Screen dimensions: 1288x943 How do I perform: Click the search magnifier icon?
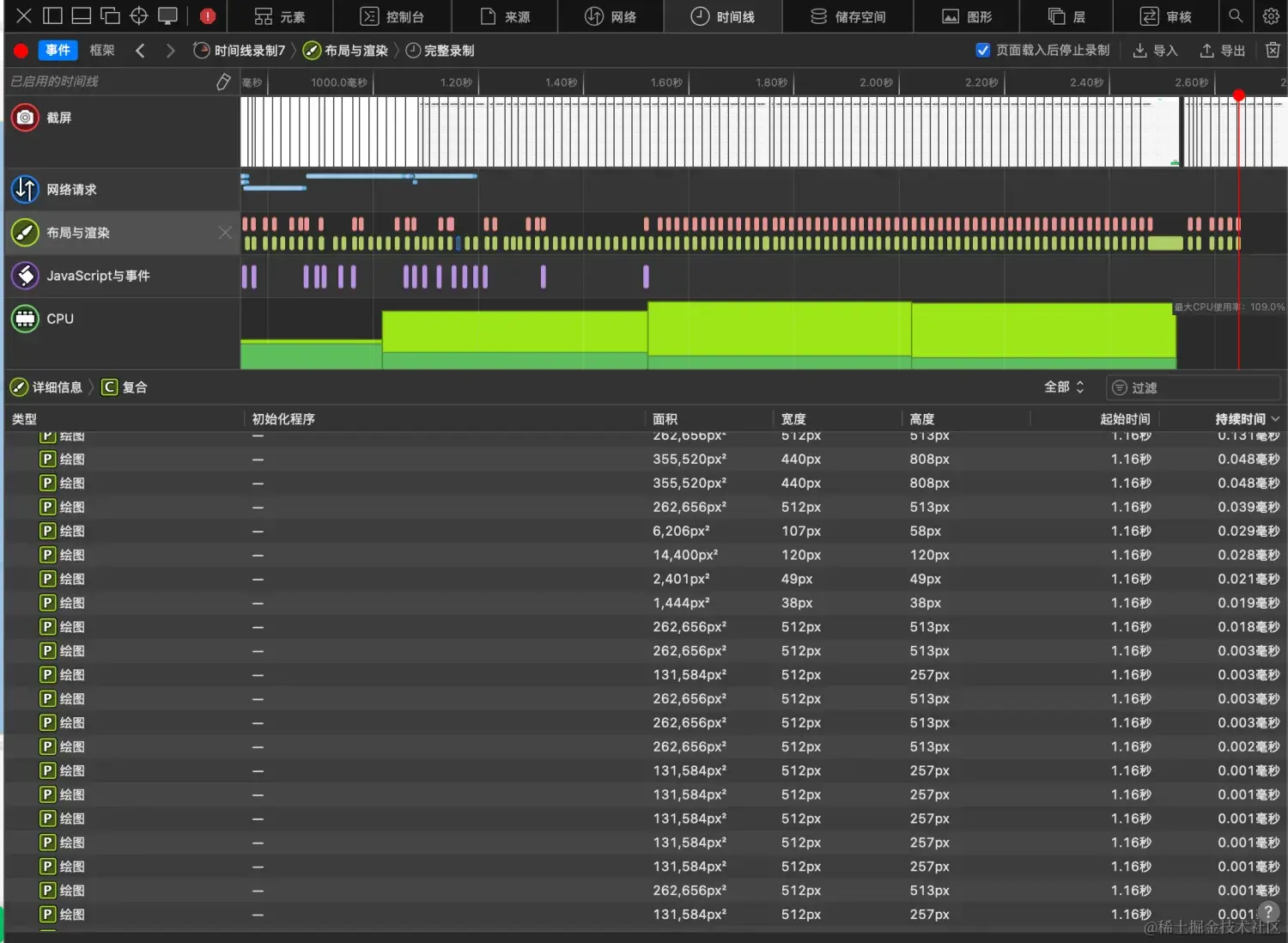(x=1236, y=15)
